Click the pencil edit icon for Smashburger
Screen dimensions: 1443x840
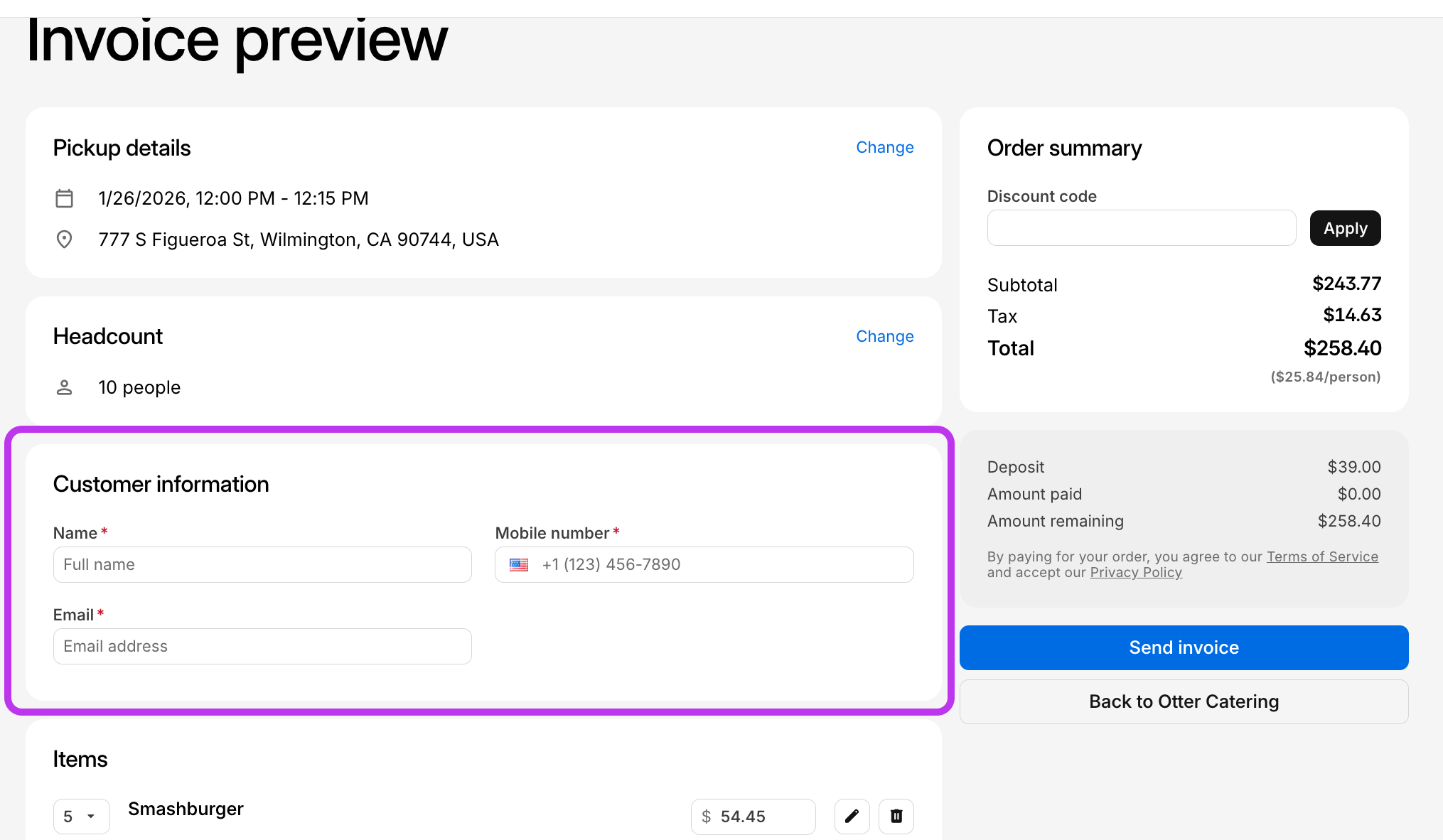[x=852, y=816]
